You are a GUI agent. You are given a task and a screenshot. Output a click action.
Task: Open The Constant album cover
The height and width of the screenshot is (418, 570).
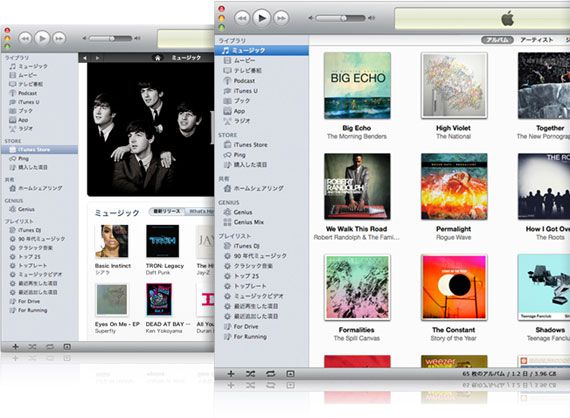tap(454, 288)
